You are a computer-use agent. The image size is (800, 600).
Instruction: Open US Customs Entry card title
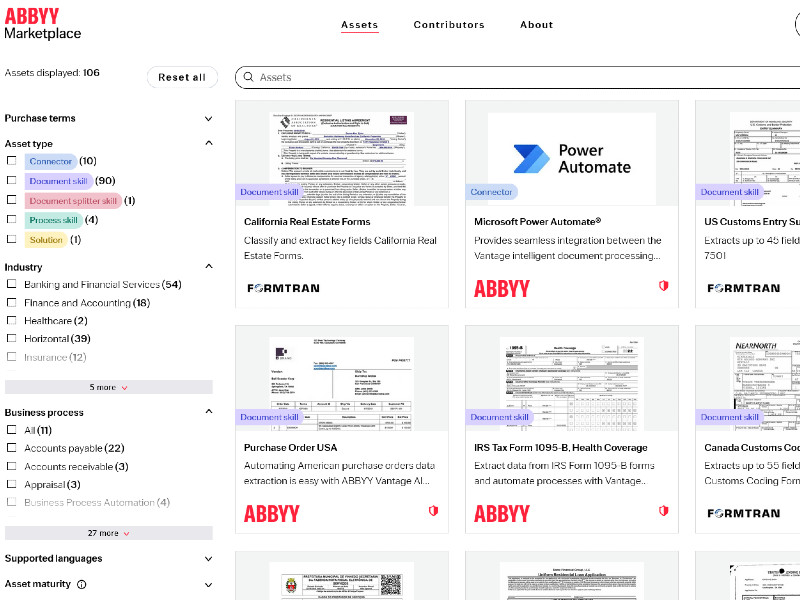(752, 221)
